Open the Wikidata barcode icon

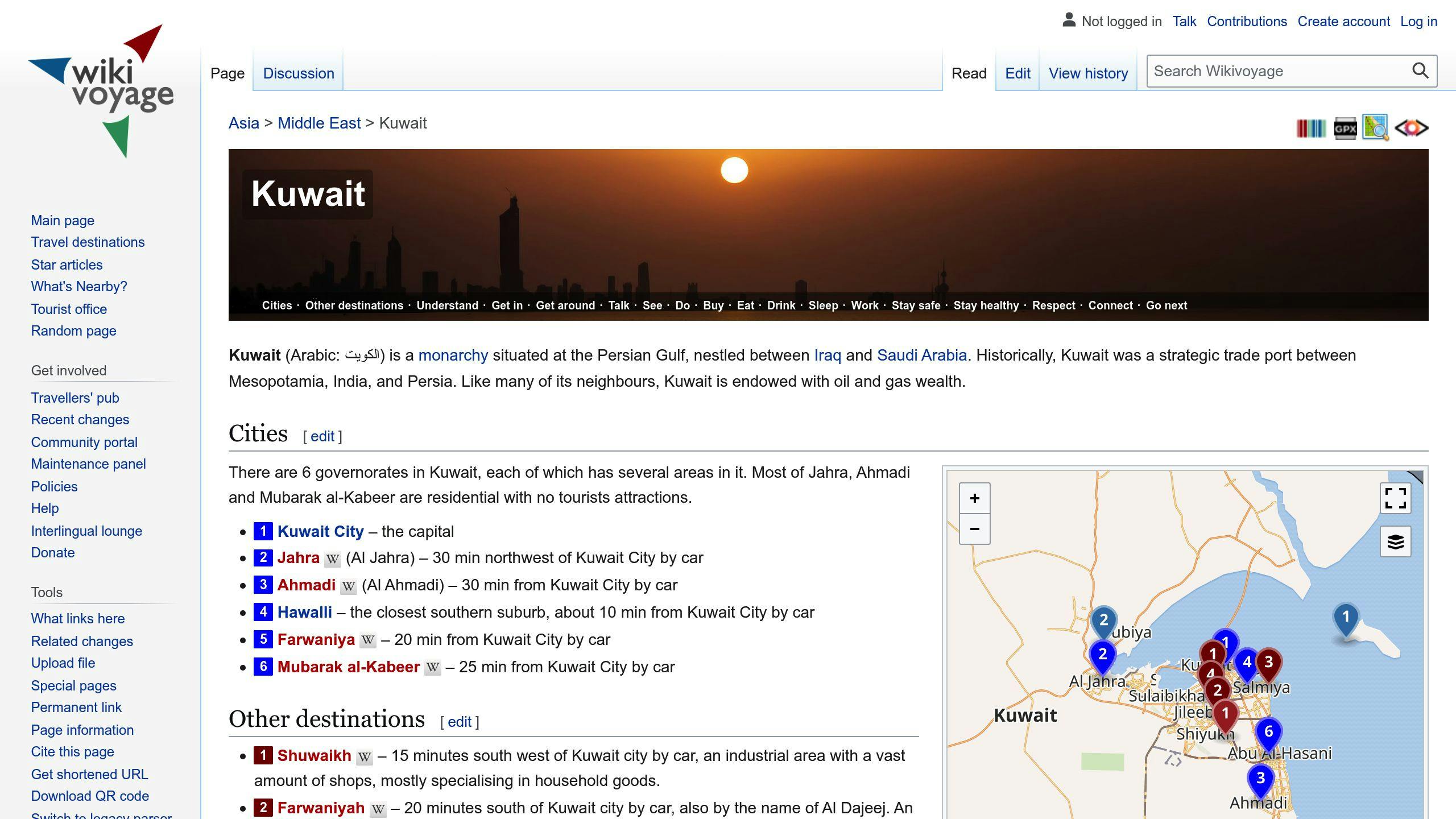[1311, 128]
